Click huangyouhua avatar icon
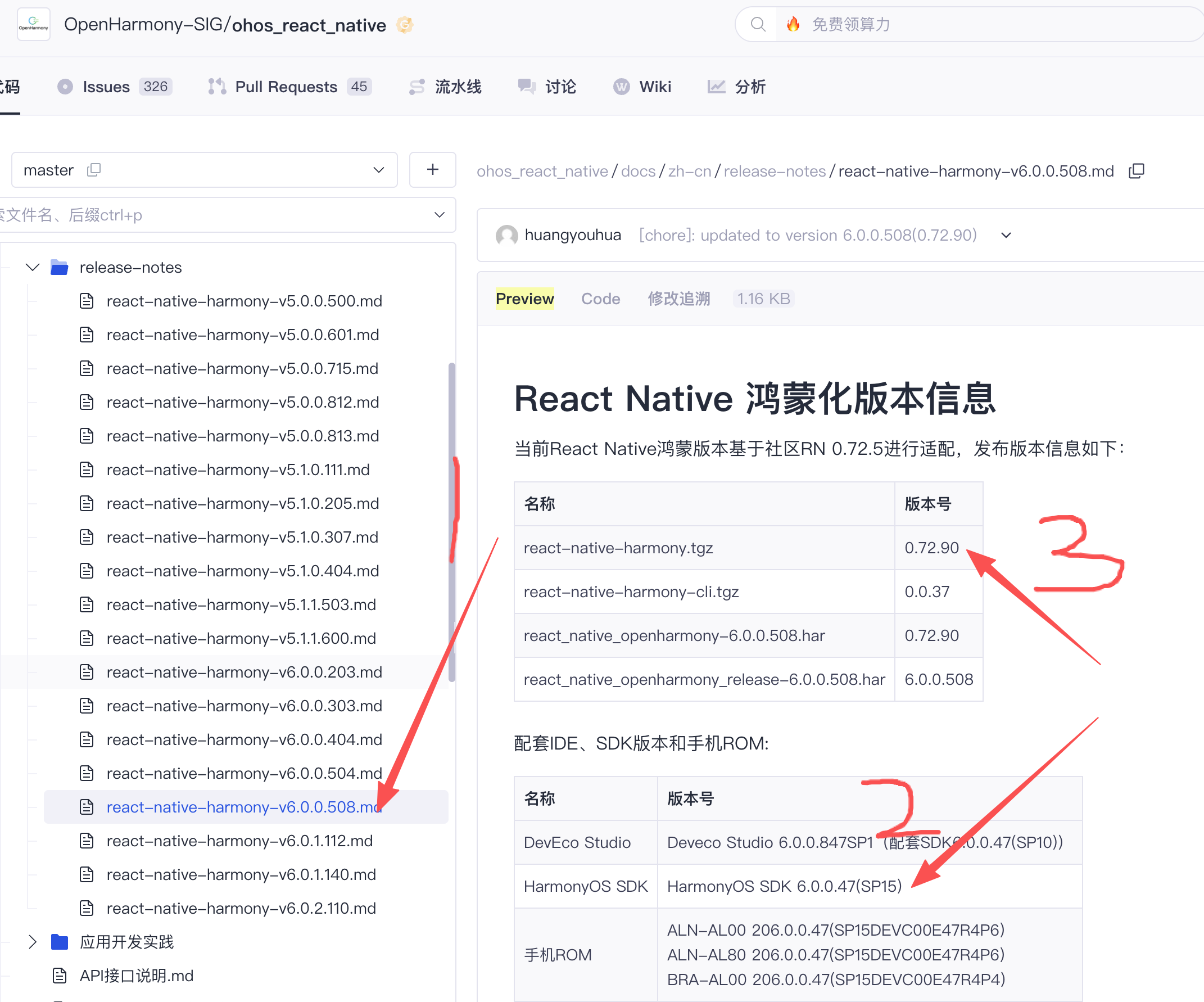 pyautogui.click(x=506, y=235)
